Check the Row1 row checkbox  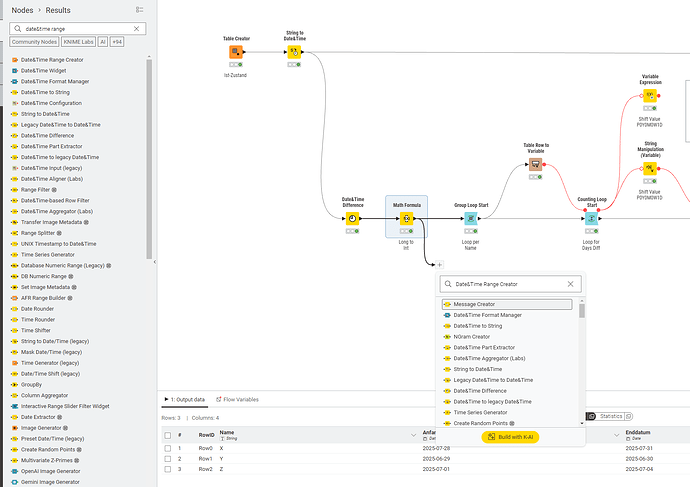click(167, 458)
